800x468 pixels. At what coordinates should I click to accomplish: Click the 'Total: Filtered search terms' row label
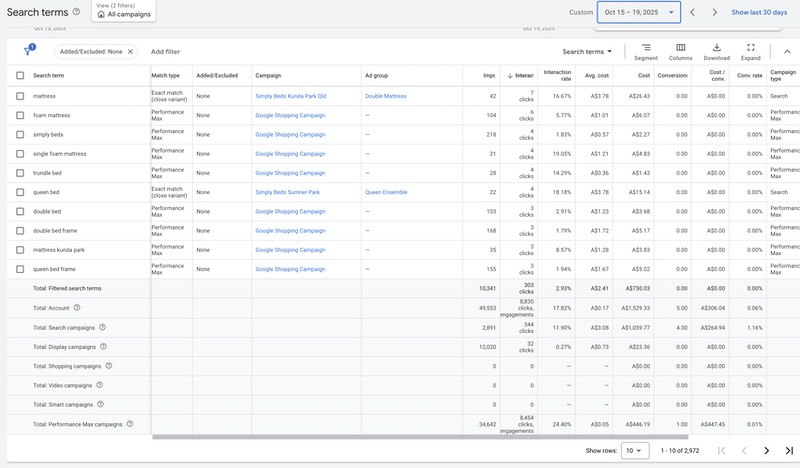67,288
